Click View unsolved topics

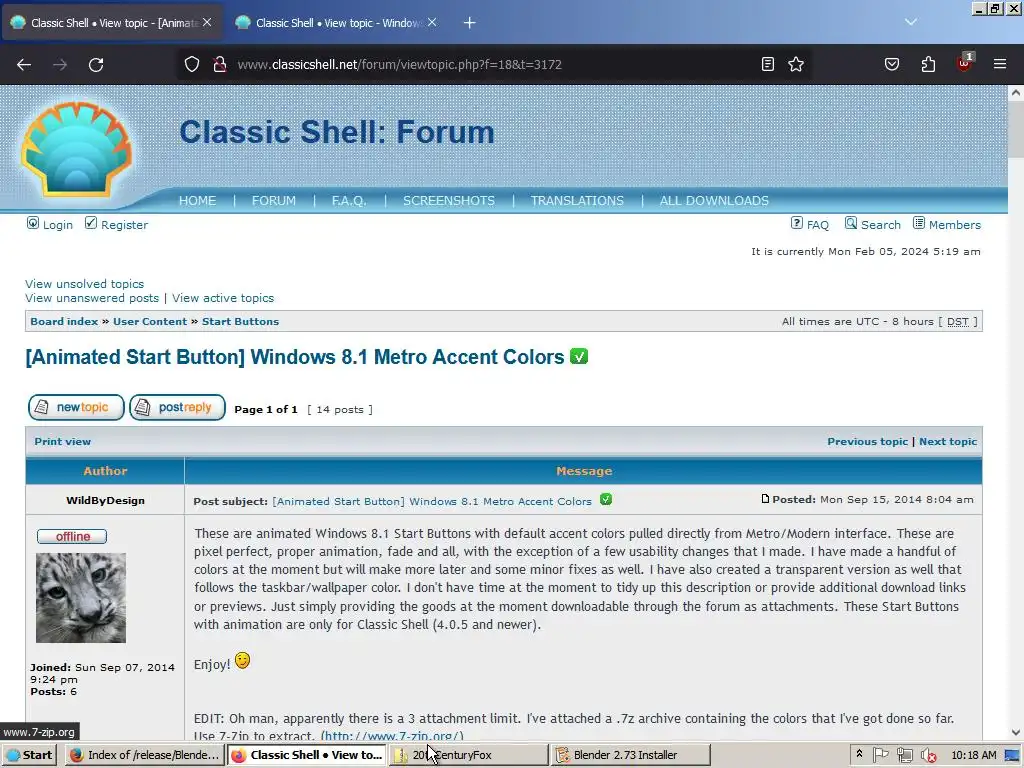pyautogui.click(x=84, y=284)
